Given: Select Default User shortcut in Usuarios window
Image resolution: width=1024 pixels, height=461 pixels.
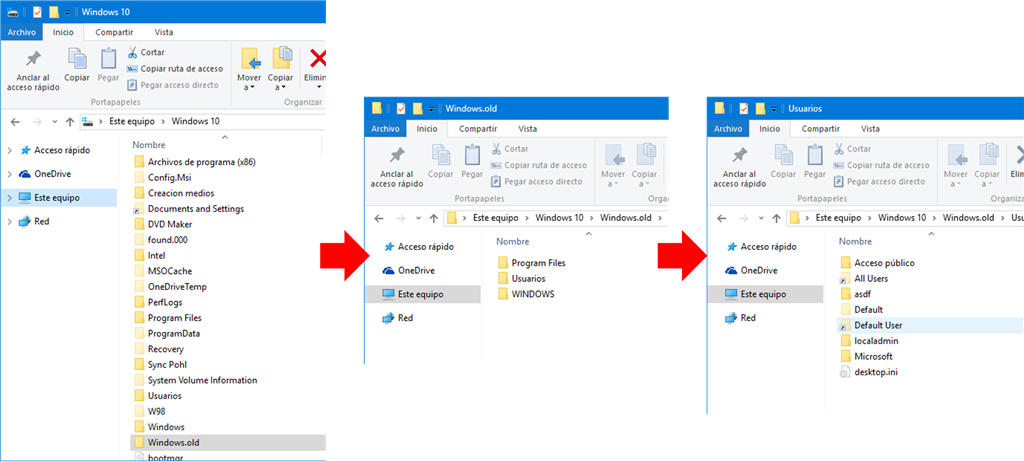Looking at the screenshot, I should click(x=930, y=325).
